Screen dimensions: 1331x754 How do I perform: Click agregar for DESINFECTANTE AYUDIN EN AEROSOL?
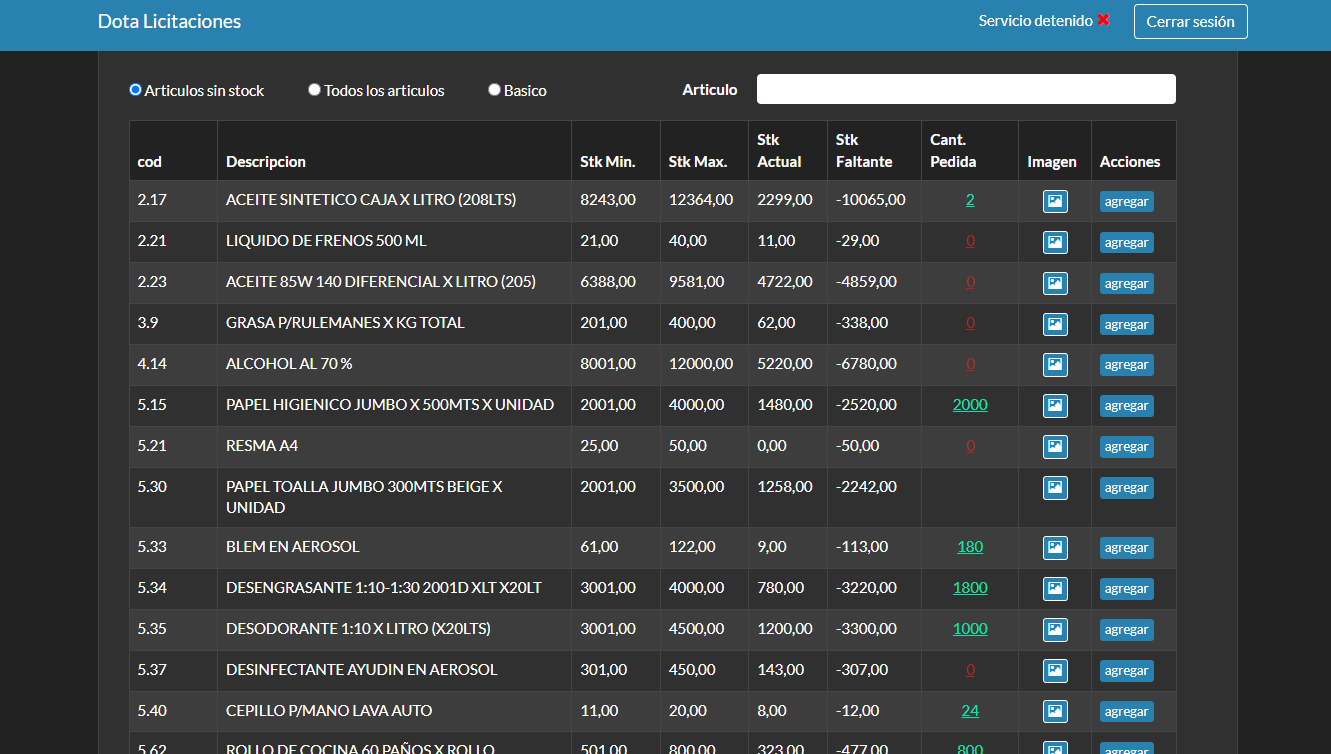click(1126, 671)
